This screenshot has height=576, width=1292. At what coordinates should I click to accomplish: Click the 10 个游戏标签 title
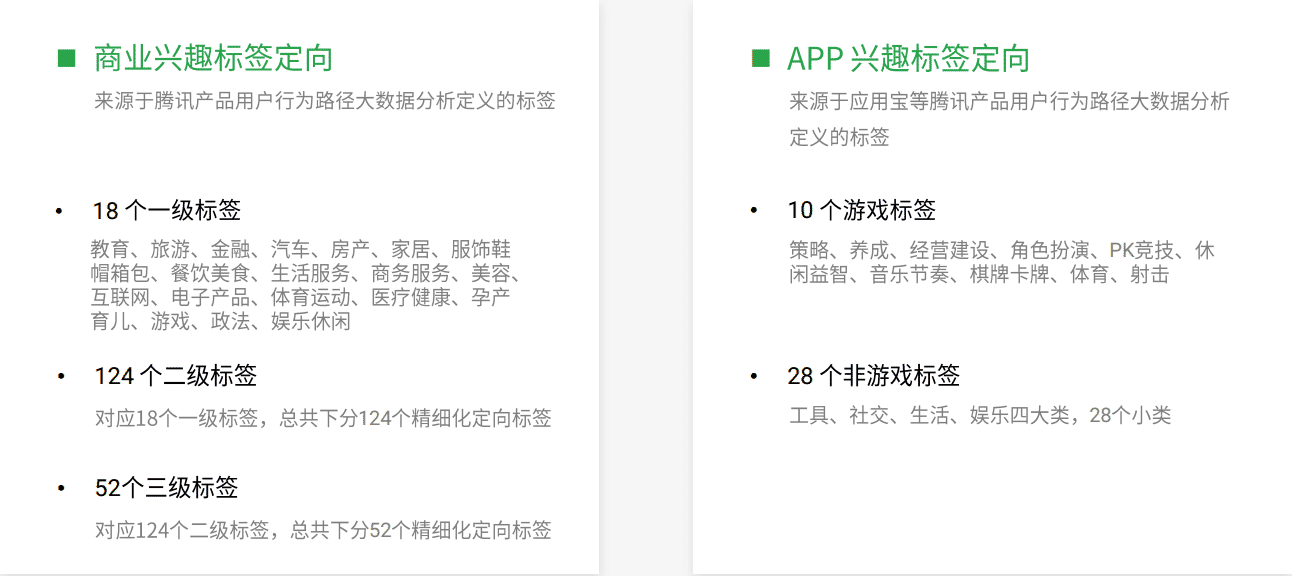pos(862,211)
